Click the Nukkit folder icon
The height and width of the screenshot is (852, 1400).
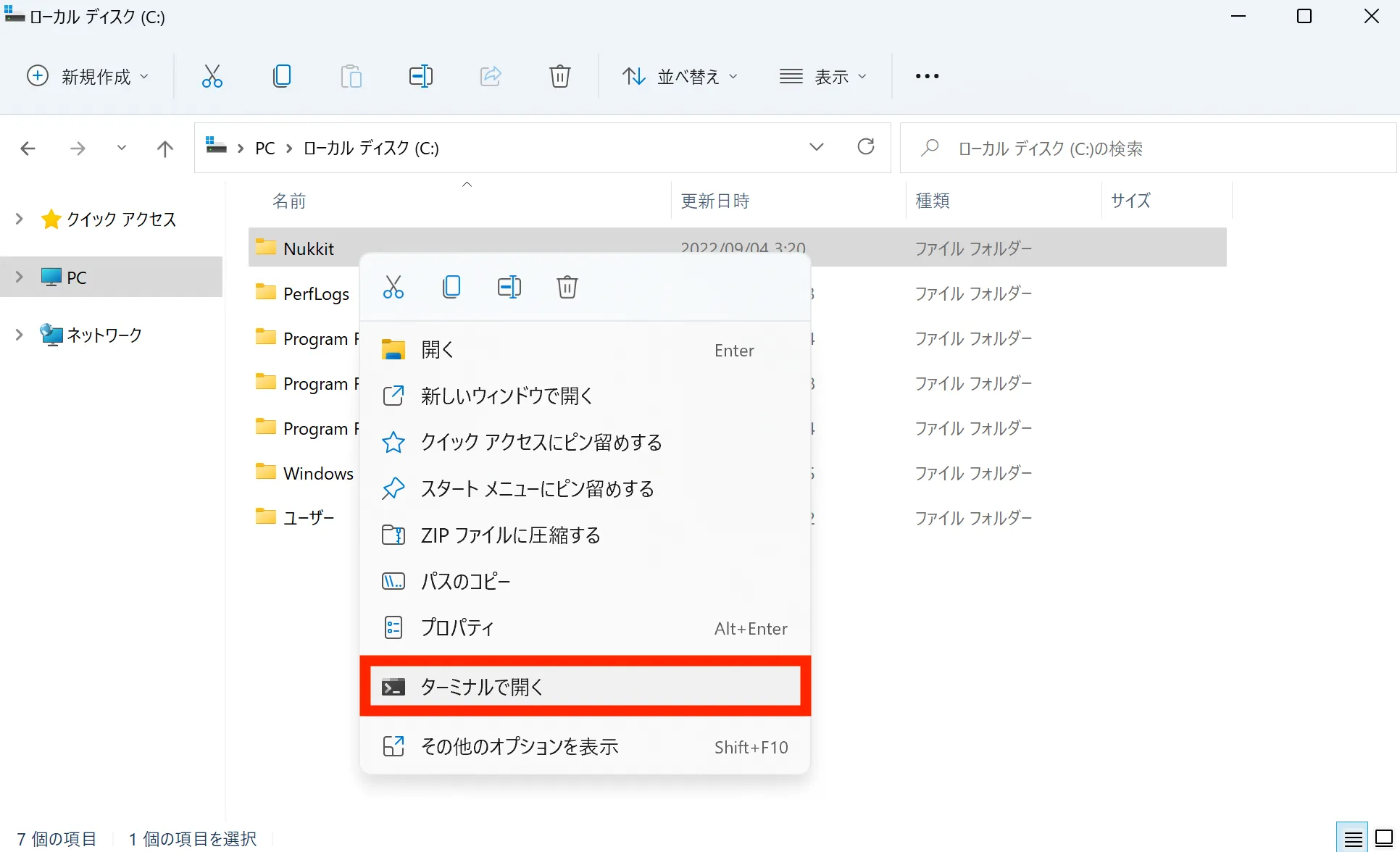(266, 248)
